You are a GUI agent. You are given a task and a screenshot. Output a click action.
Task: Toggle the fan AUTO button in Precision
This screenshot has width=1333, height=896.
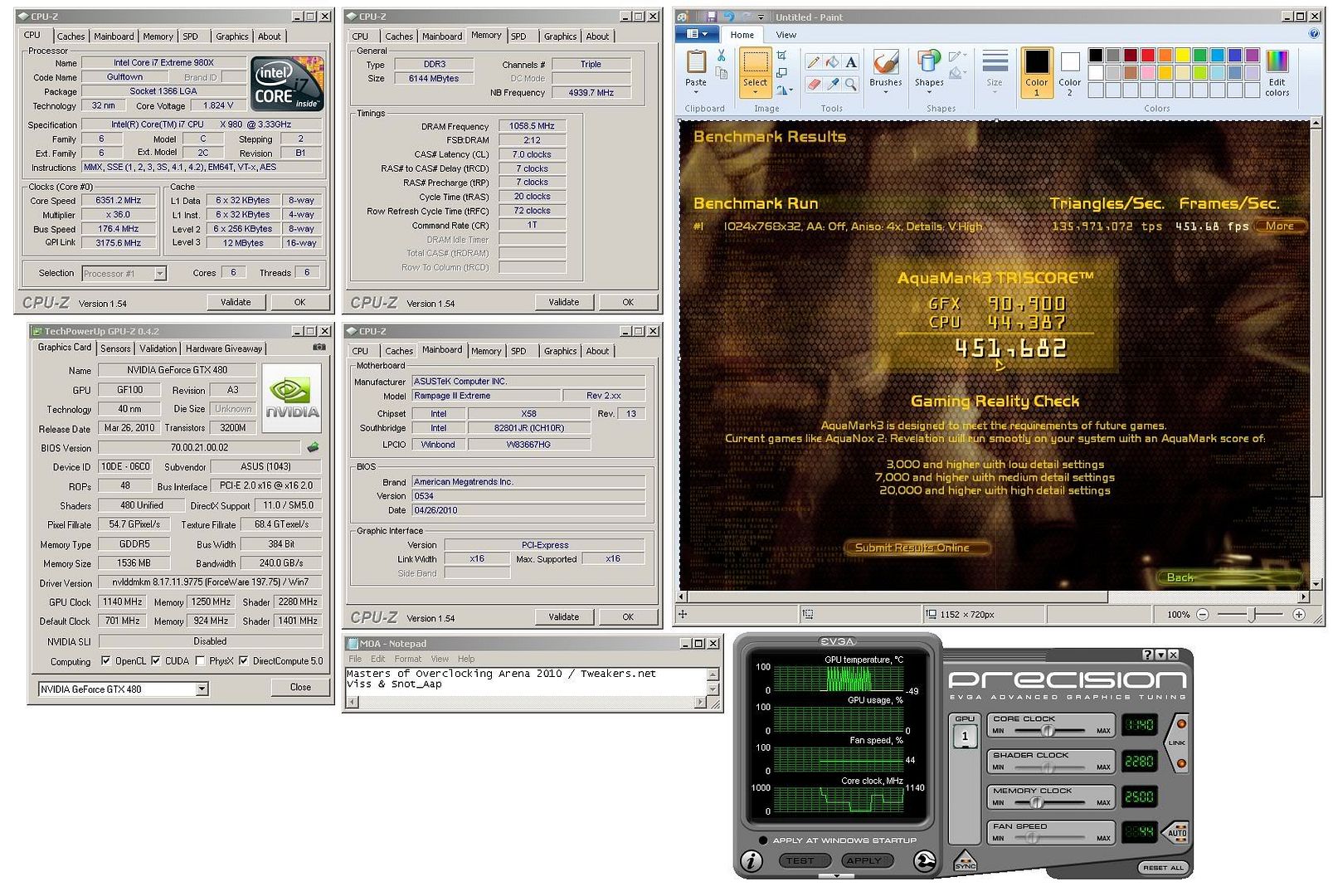(x=1178, y=831)
